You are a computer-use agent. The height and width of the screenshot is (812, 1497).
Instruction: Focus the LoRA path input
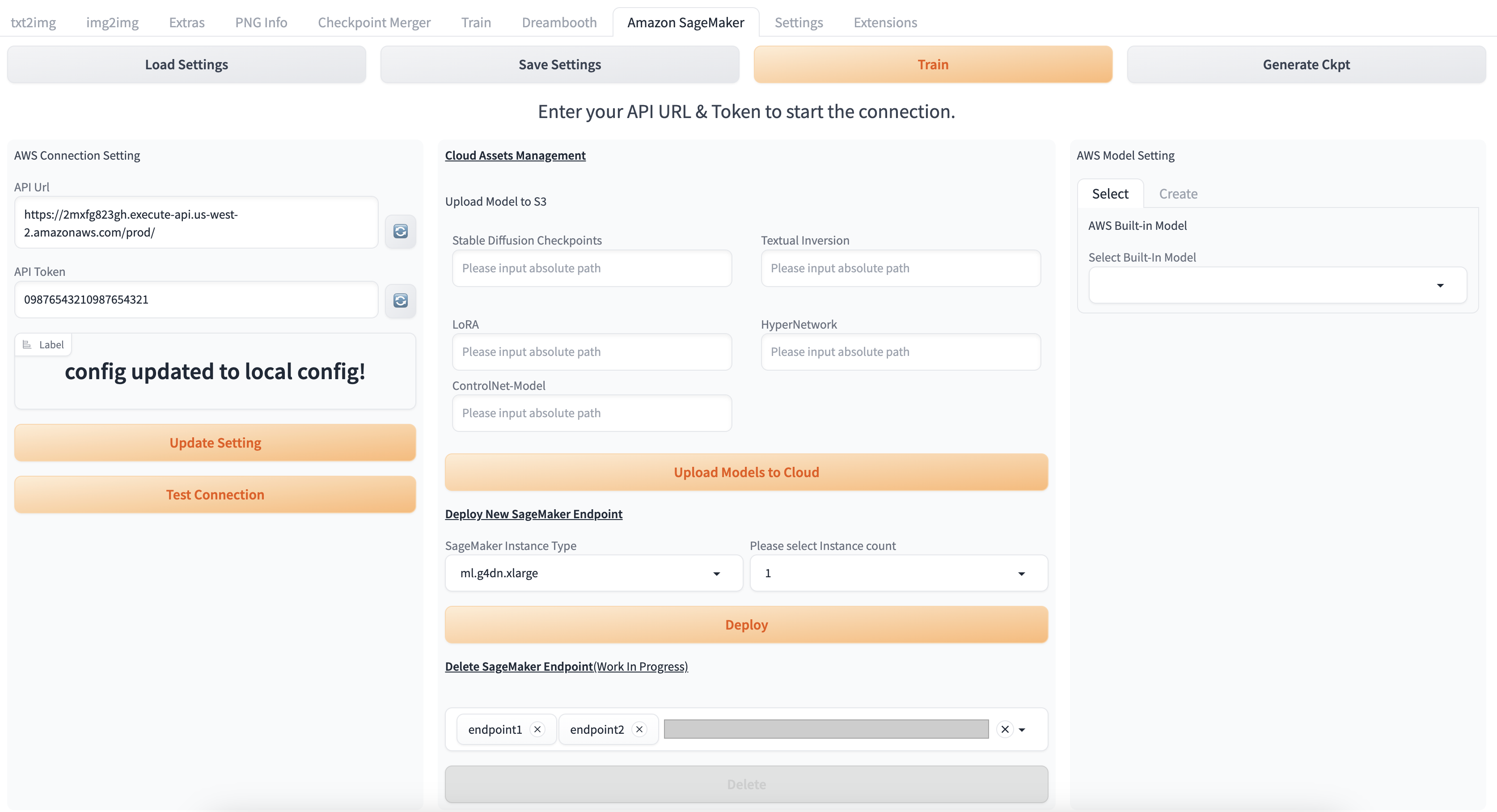click(592, 351)
